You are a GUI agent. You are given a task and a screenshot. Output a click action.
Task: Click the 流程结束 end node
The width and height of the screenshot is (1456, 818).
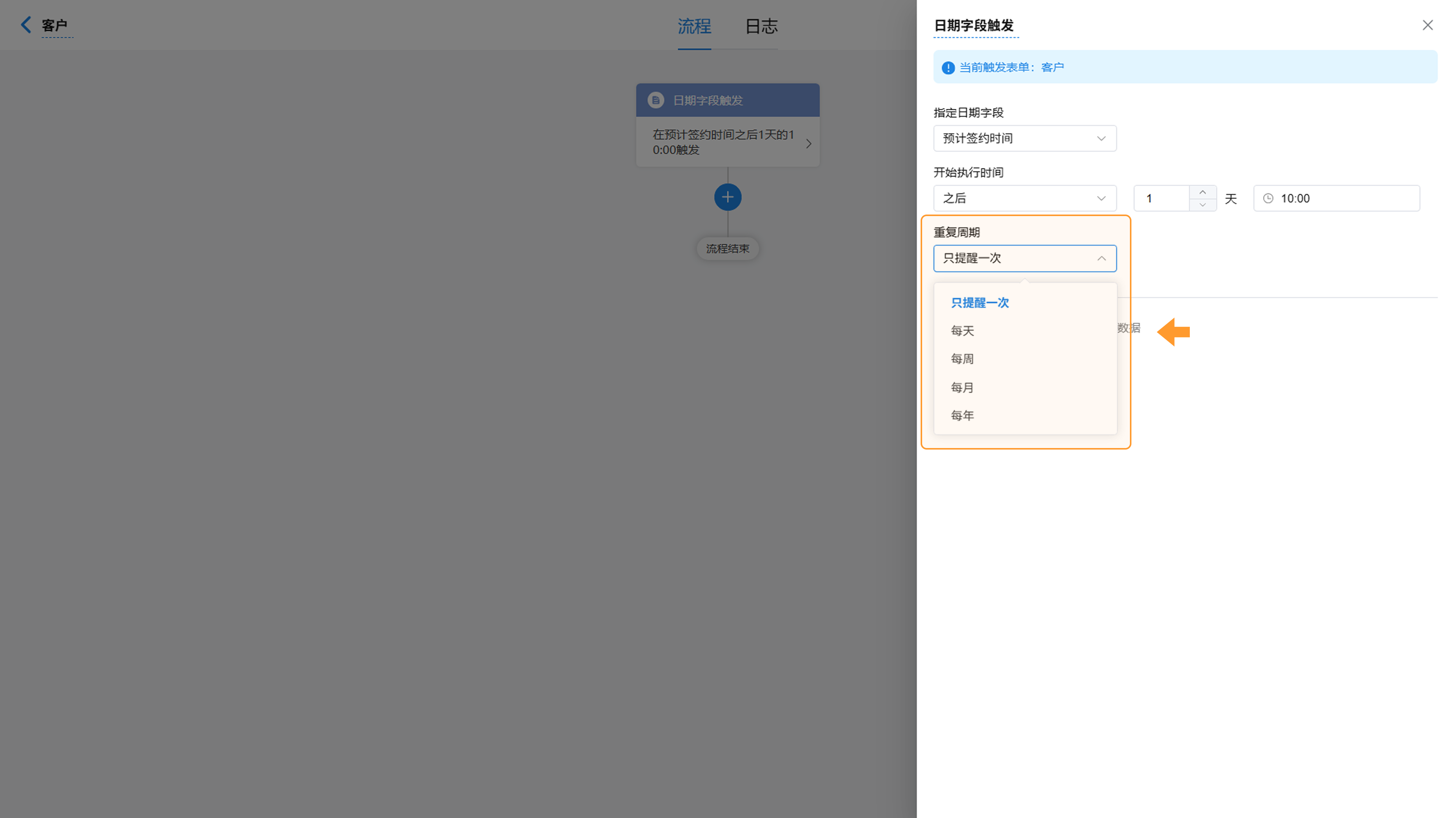728,249
